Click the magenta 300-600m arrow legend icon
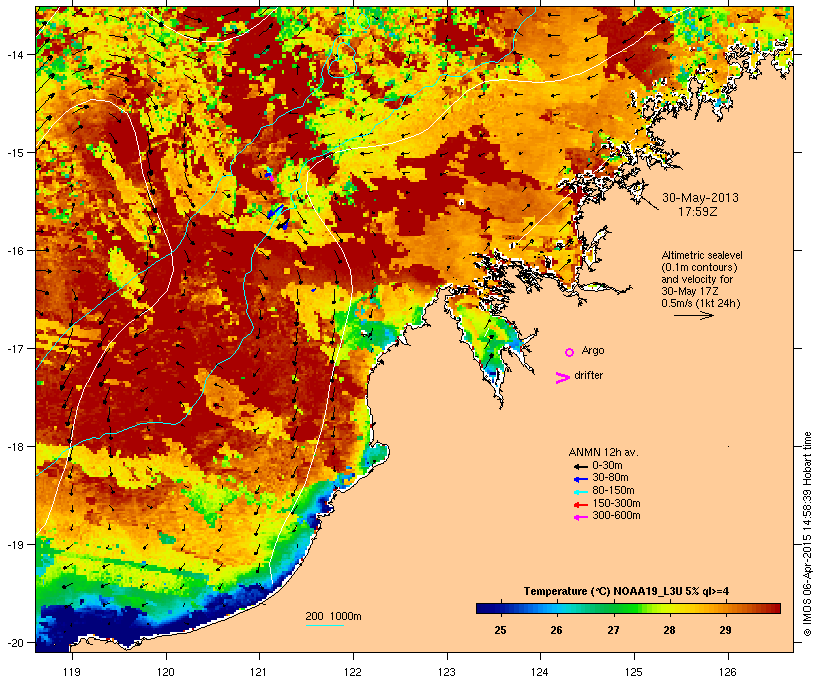Image resolution: width=820 pixels, height=680 pixels. (x=580, y=517)
